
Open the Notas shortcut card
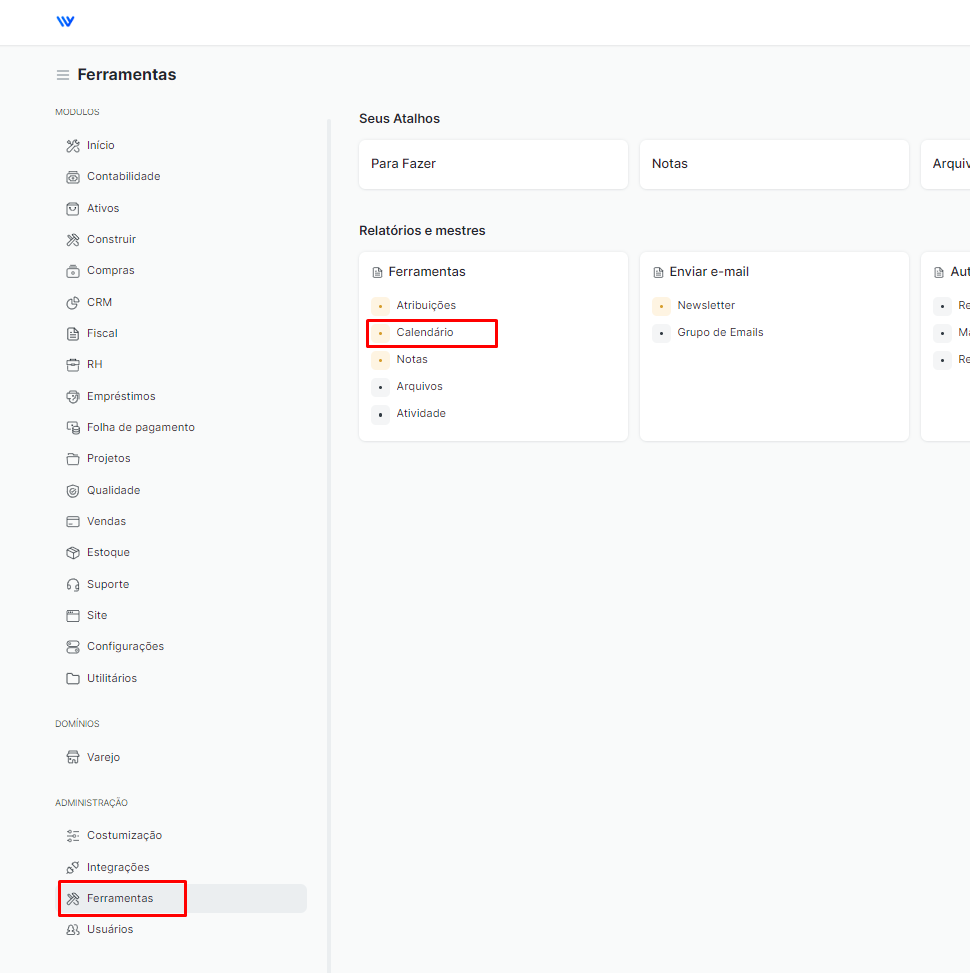[x=774, y=164]
